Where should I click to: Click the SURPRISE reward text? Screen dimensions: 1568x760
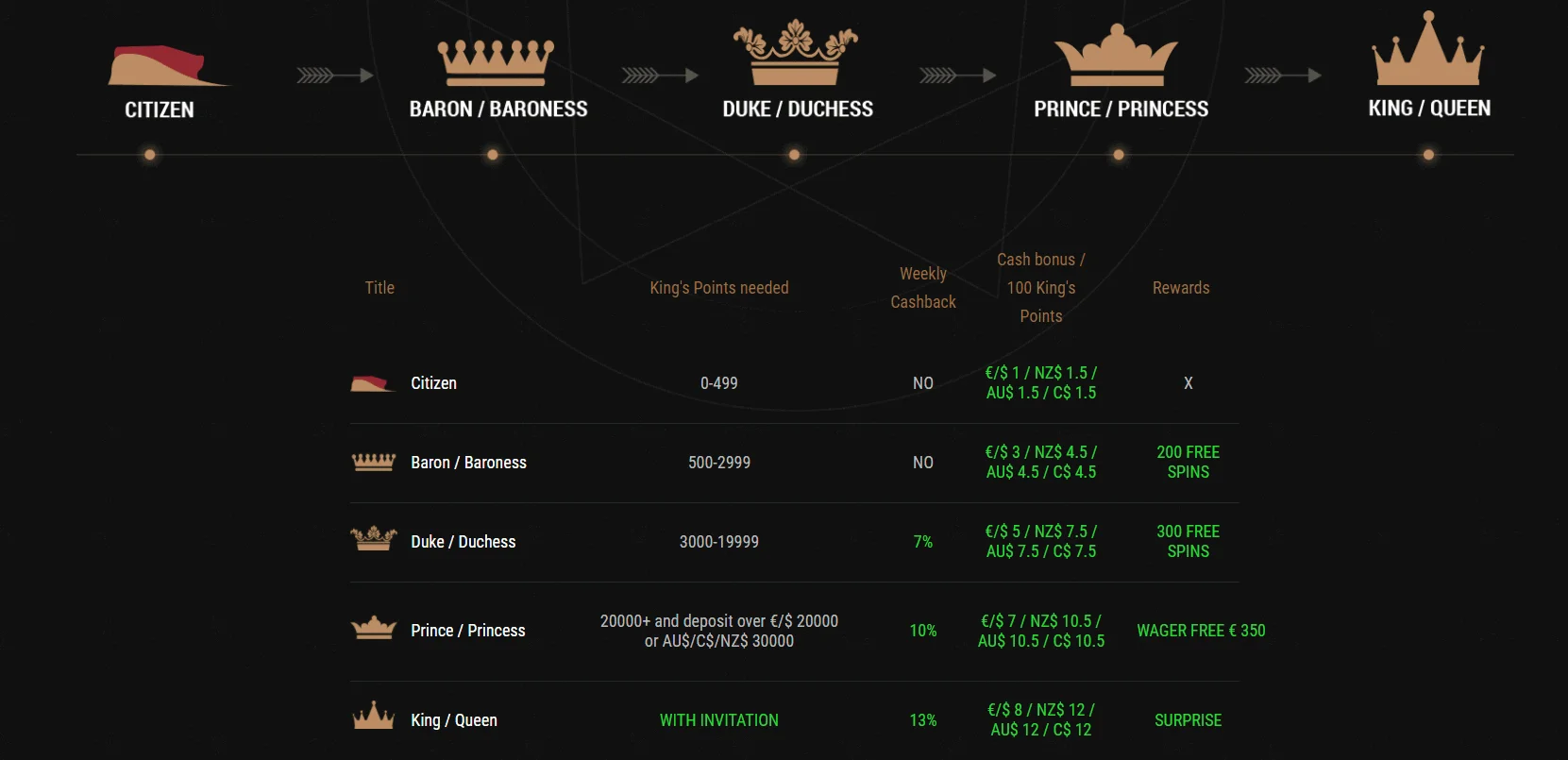1188,720
